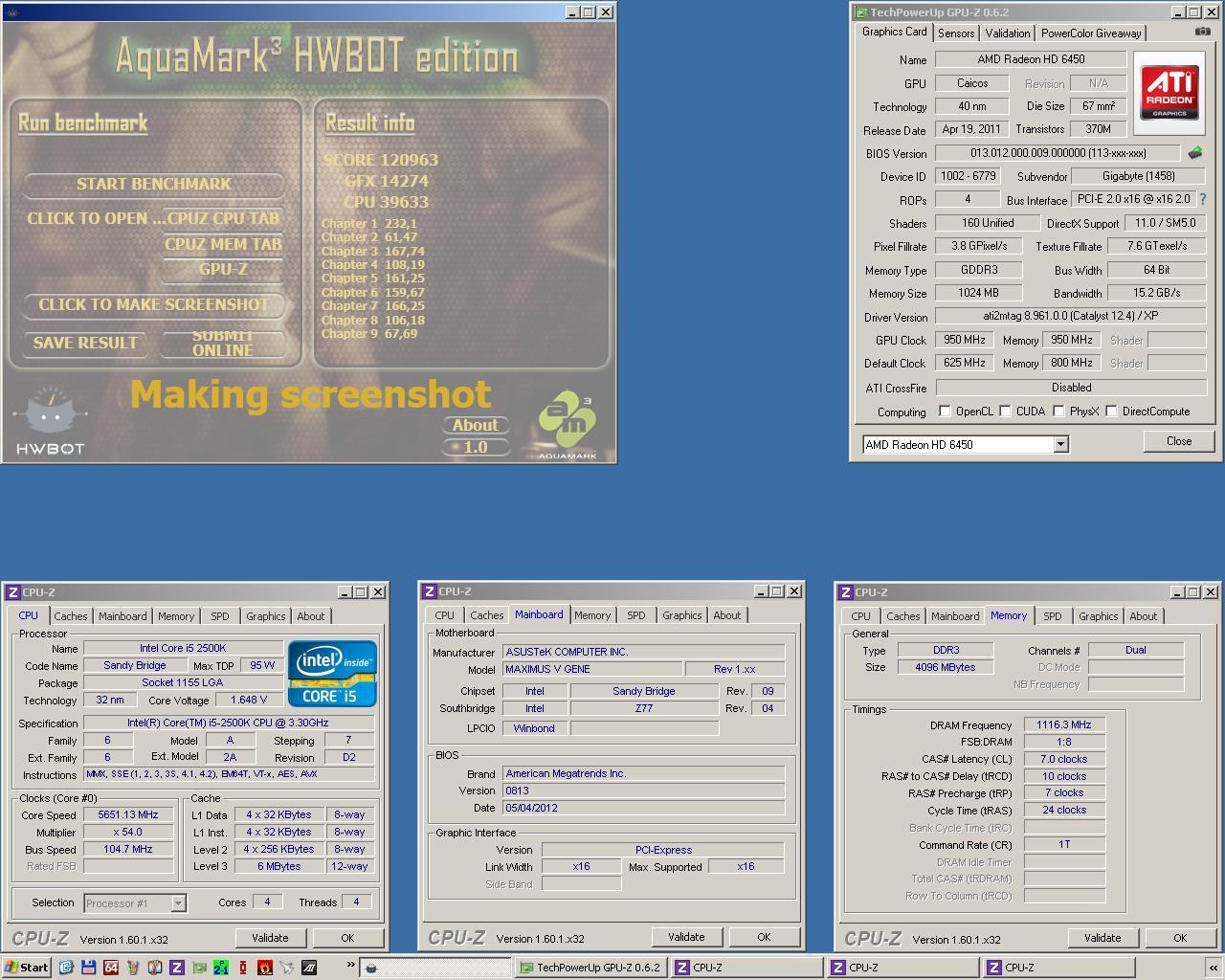Click the MAXIMUS V GENE model field
Viewport: 1225px width, 980px height.
593,669
